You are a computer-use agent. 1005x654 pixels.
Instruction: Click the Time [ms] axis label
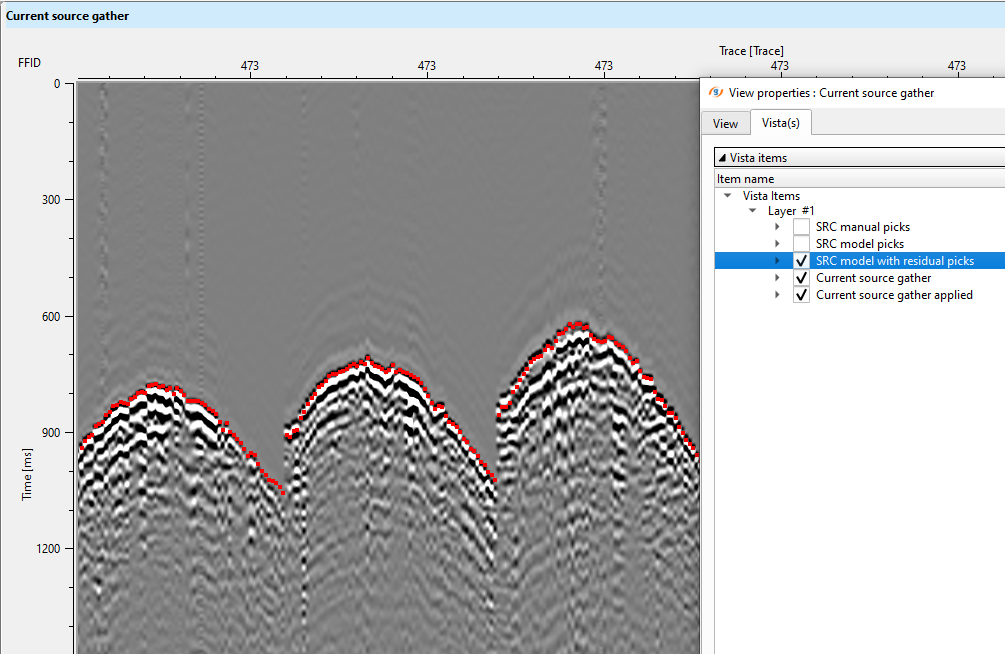[x=28, y=474]
